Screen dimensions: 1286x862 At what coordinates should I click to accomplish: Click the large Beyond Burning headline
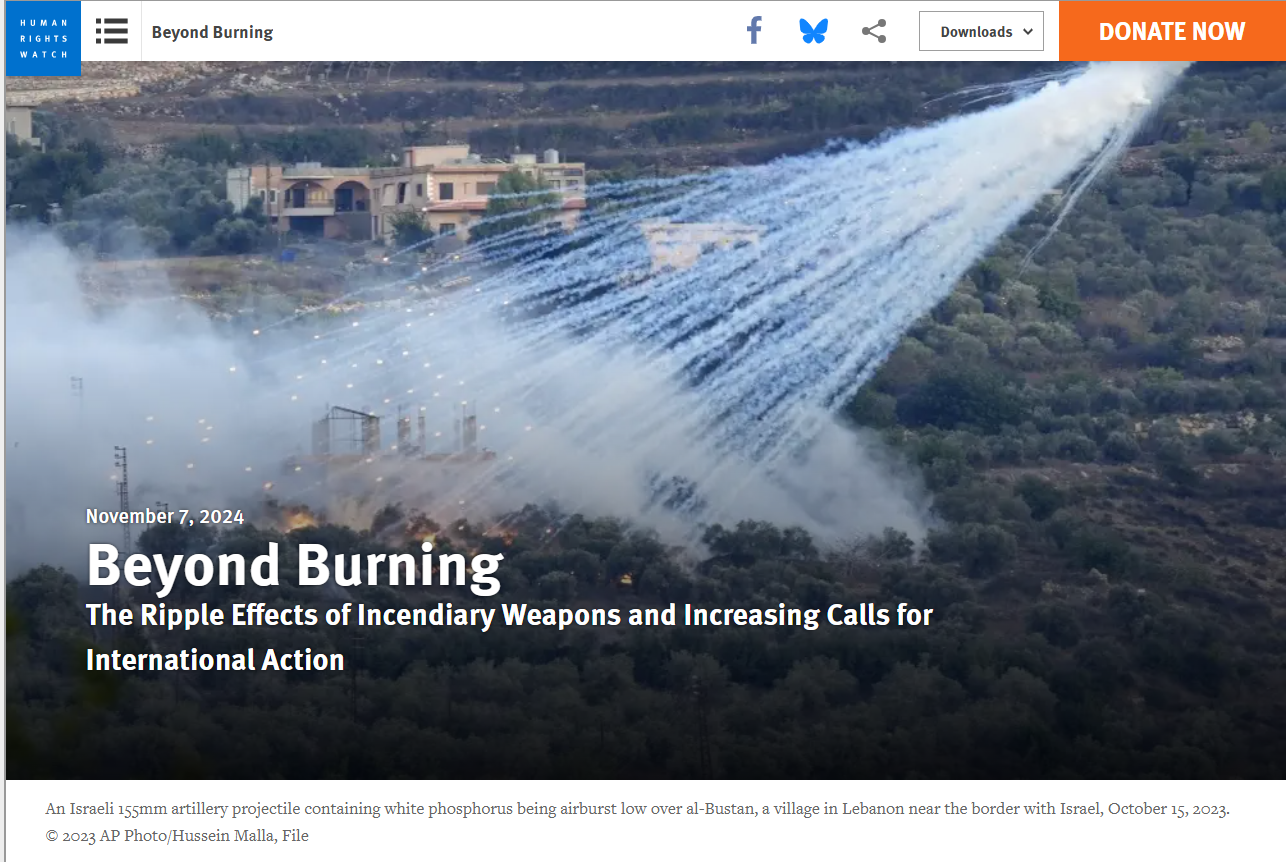(295, 566)
